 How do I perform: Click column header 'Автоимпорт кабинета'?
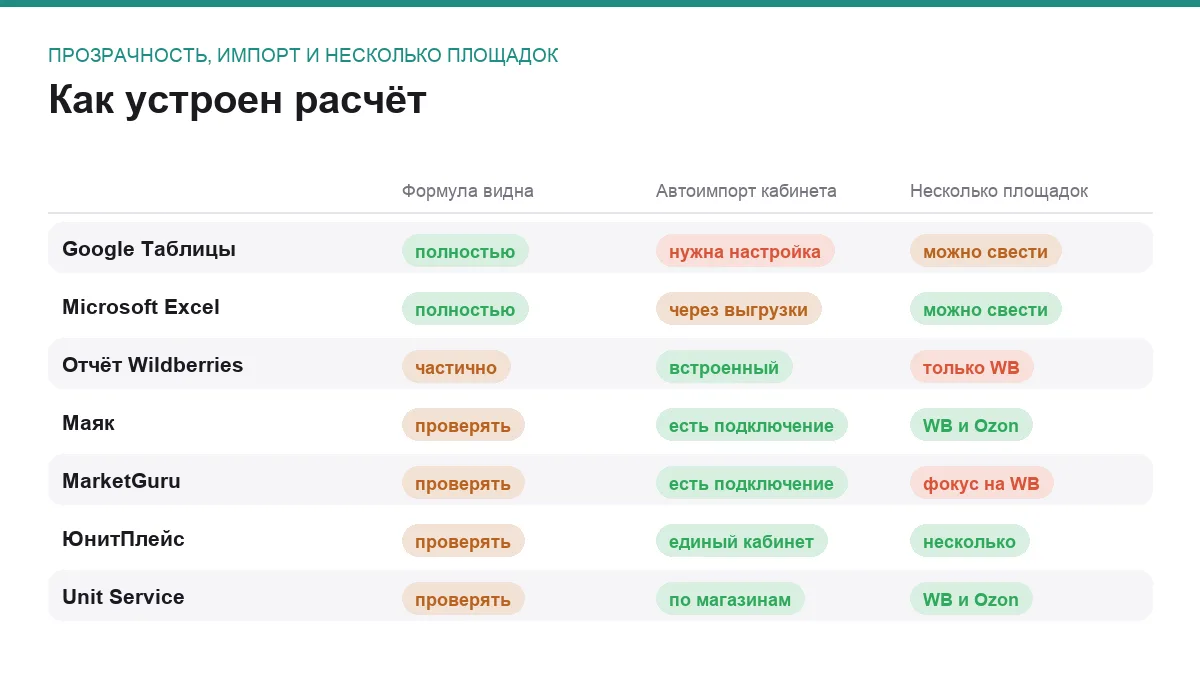[746, 191]
